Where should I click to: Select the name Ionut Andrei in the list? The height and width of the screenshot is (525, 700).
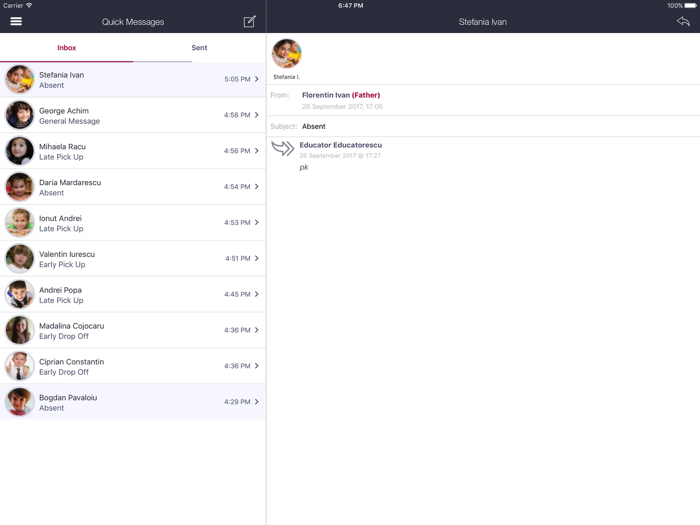60,218
